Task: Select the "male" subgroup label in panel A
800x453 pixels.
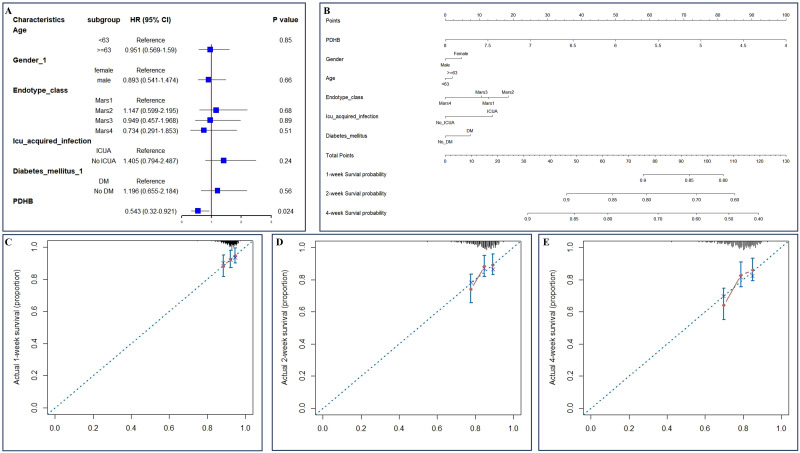Action: coord(104,80)
